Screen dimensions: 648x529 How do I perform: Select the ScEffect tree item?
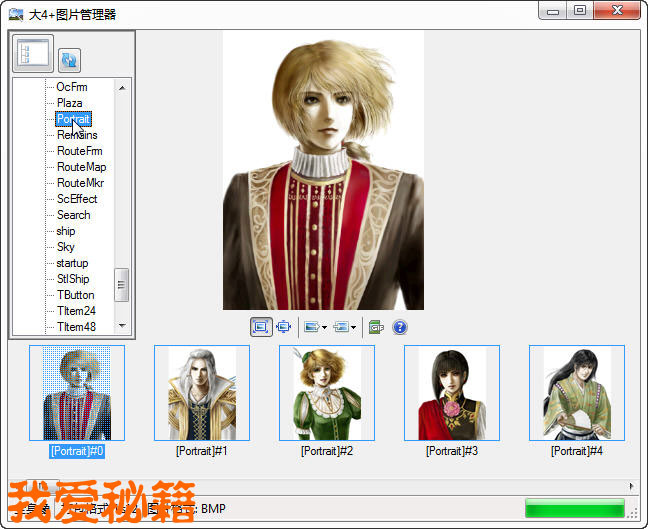point(77,199)
